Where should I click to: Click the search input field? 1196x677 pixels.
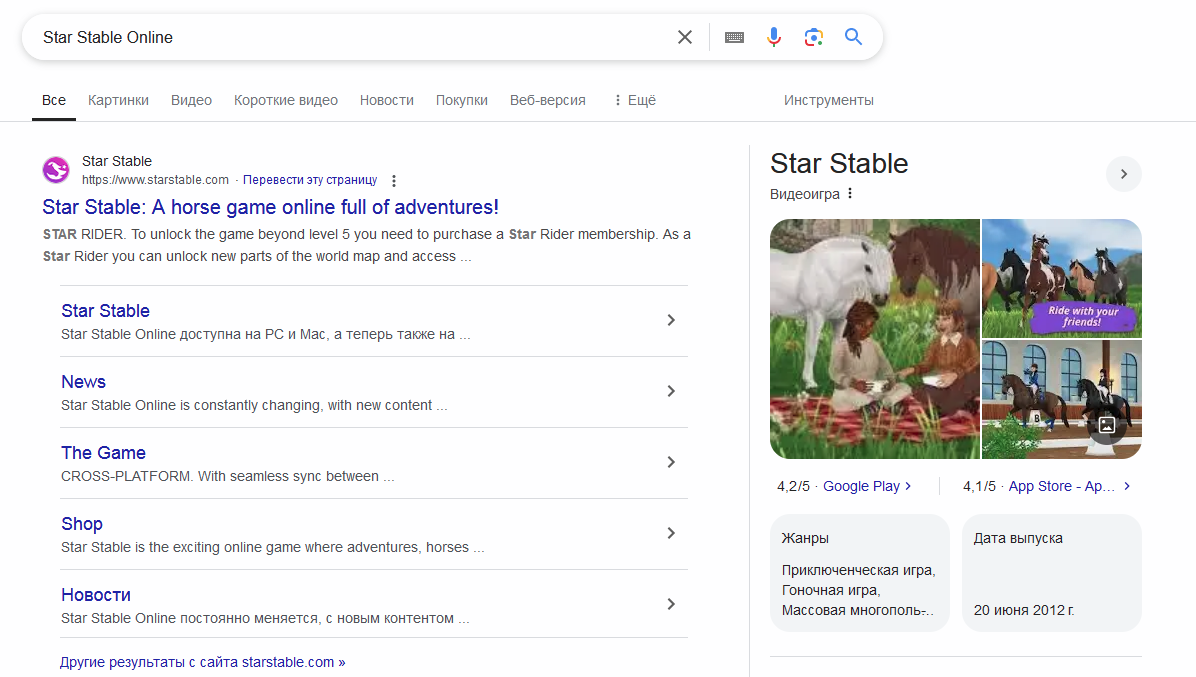(x=350, y=37)
